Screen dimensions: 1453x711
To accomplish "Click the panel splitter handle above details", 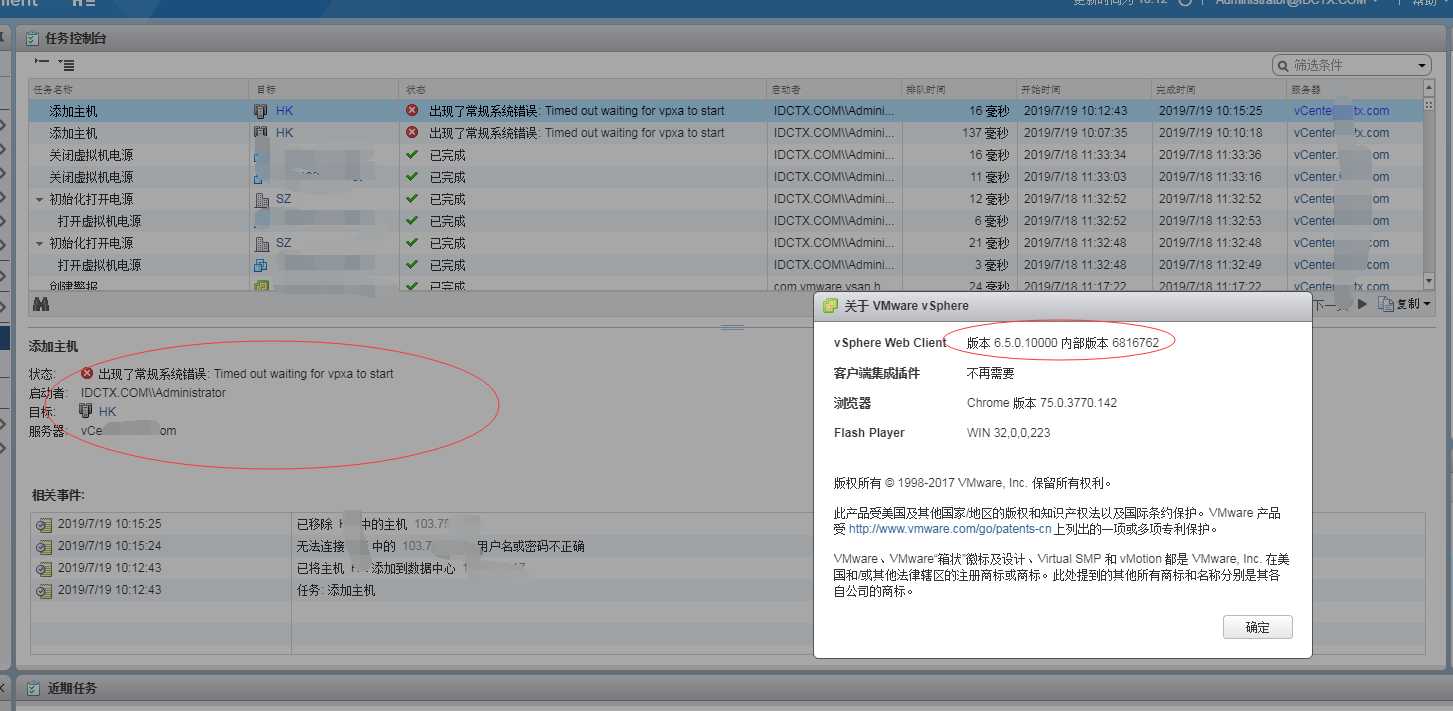I will pyautogui.click(x=732, y=327).
